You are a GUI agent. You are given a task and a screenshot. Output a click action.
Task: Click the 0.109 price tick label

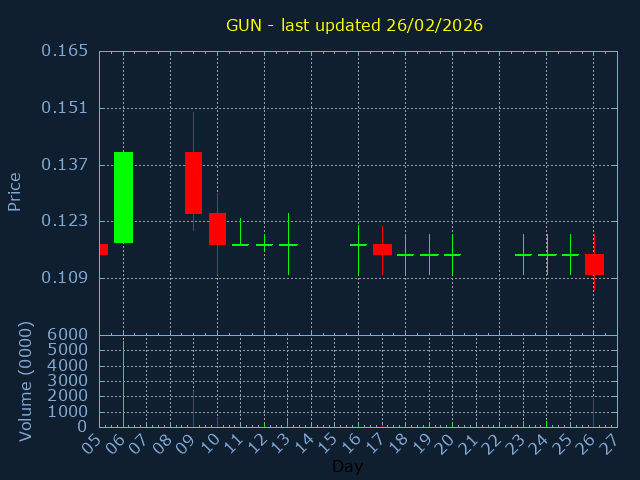pyautogui.click(x=64, y=278)
